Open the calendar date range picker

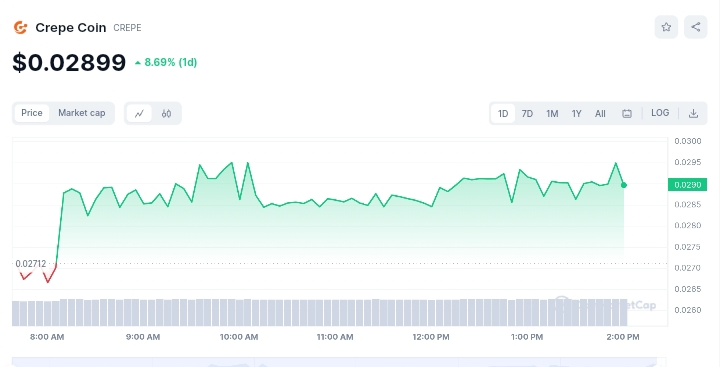[x=627, y=113]
